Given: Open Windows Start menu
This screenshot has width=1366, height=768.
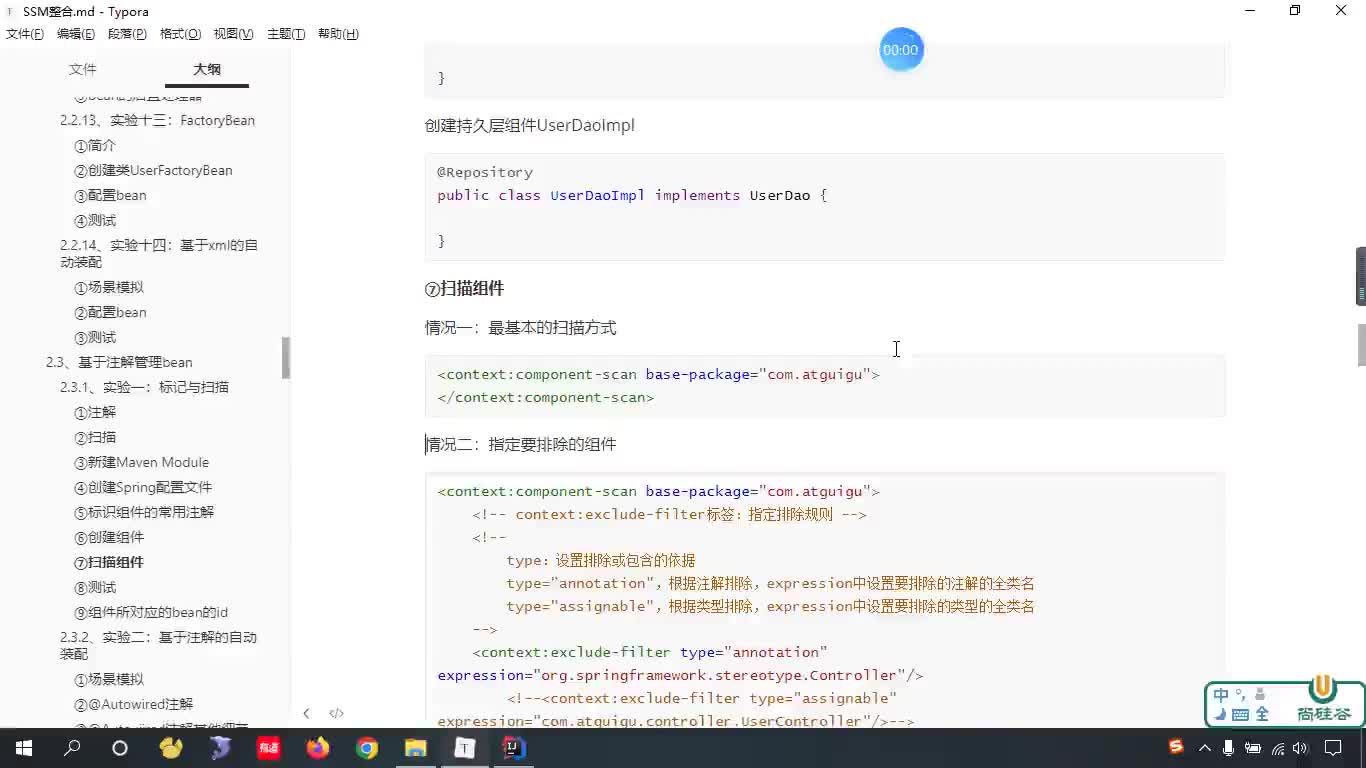Looking at the screenshot, I should tap(24, 748).
